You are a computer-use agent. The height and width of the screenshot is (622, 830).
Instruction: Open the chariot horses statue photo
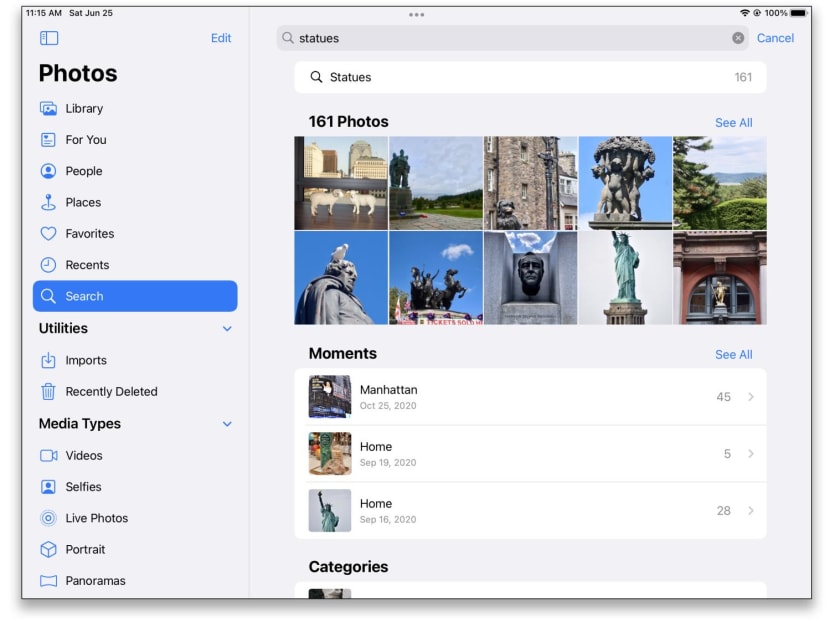point(436,278)
